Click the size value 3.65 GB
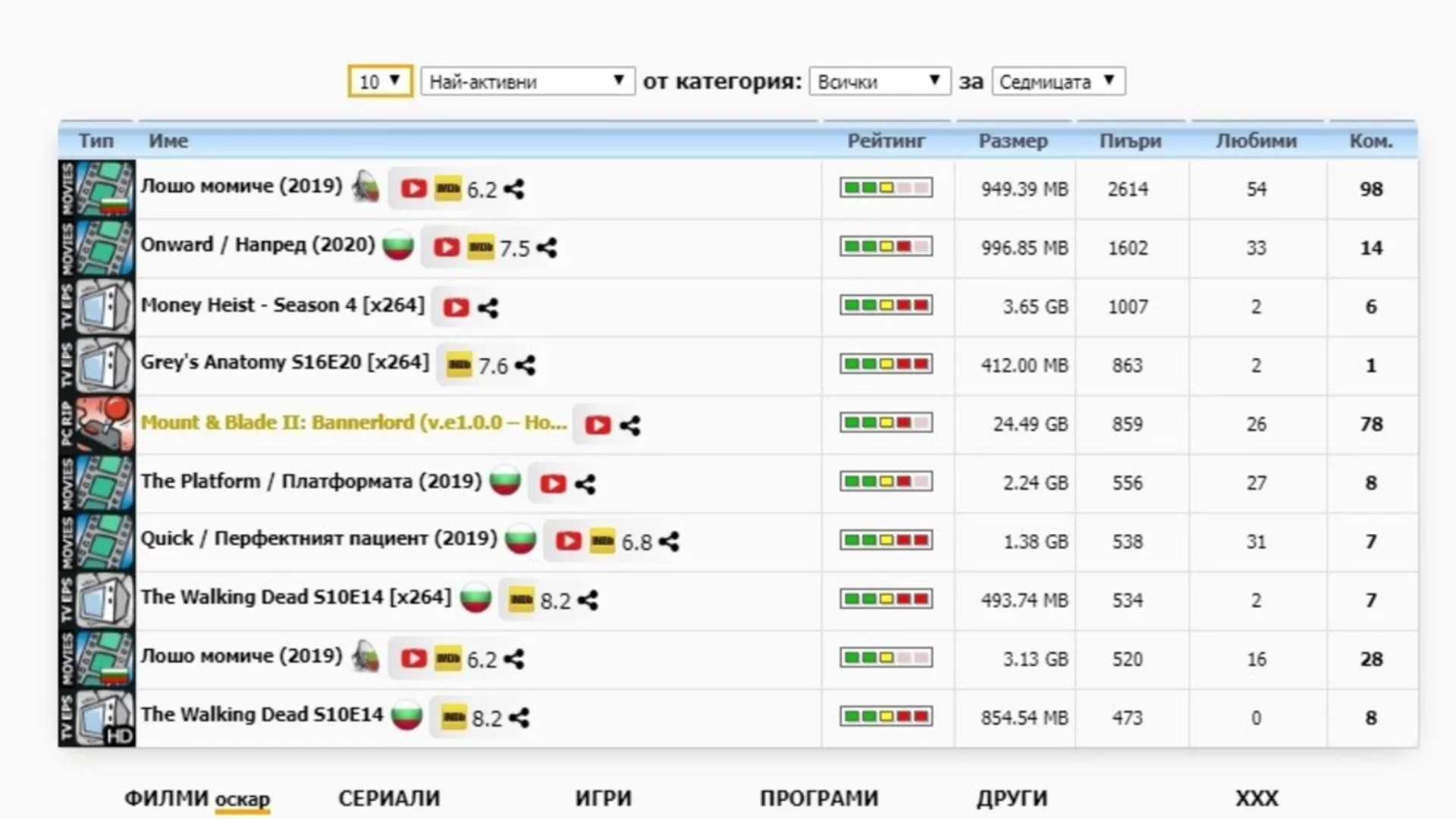Viewport: 1456px width, 819px height. 1036,306
